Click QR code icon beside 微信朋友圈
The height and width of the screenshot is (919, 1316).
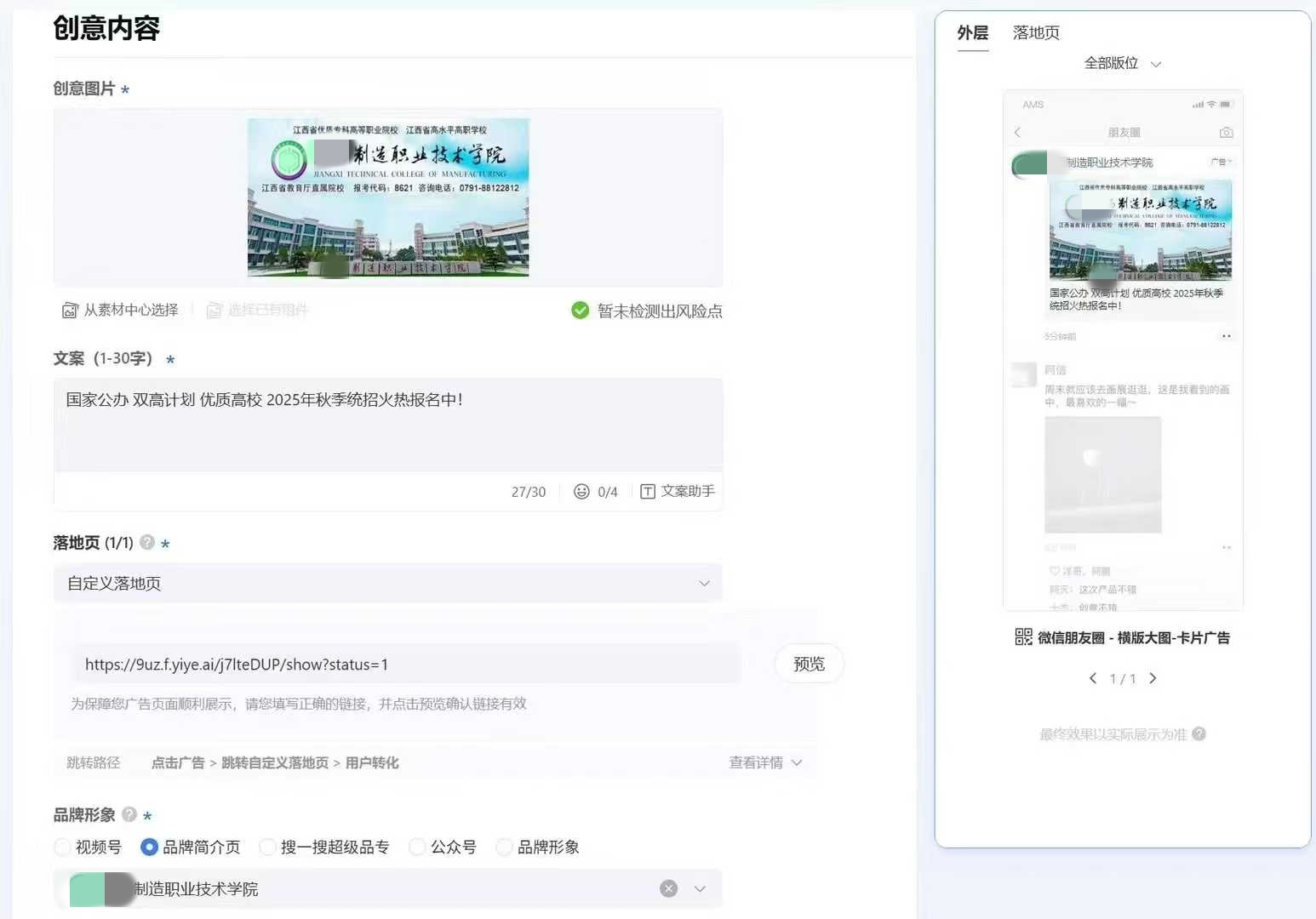1023,637
